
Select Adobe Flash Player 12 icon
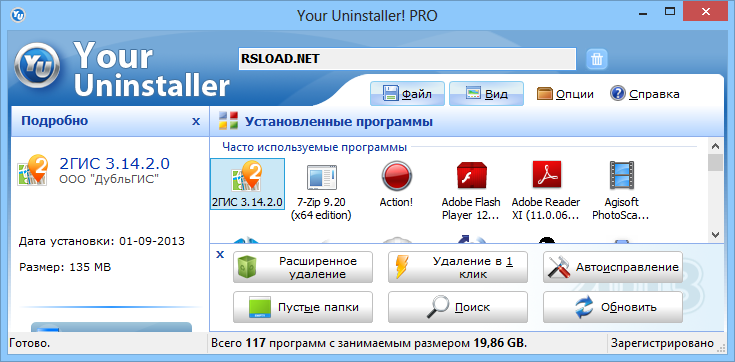coord(471,191)
